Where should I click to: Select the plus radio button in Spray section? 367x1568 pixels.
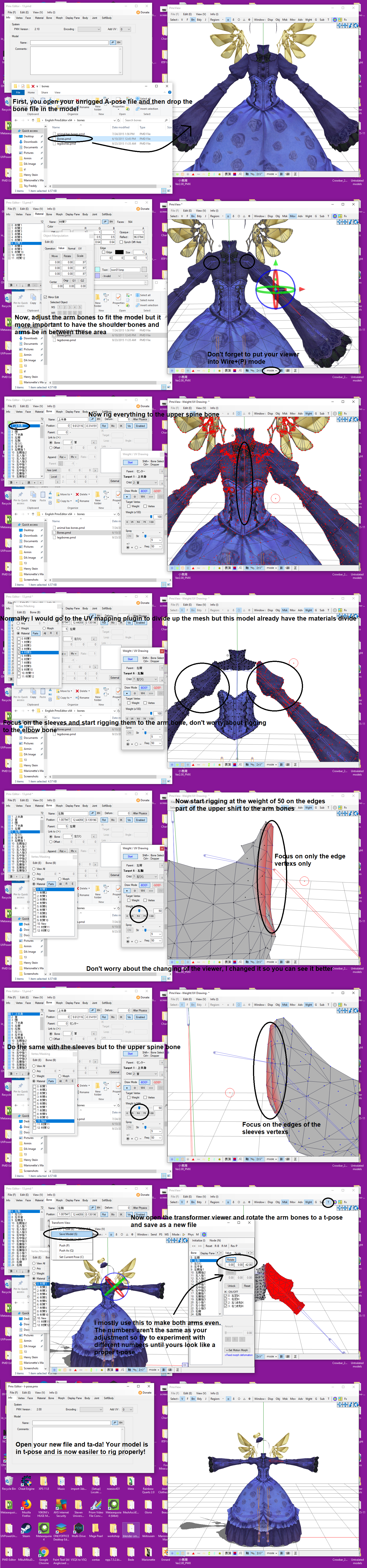click(128, 548)
